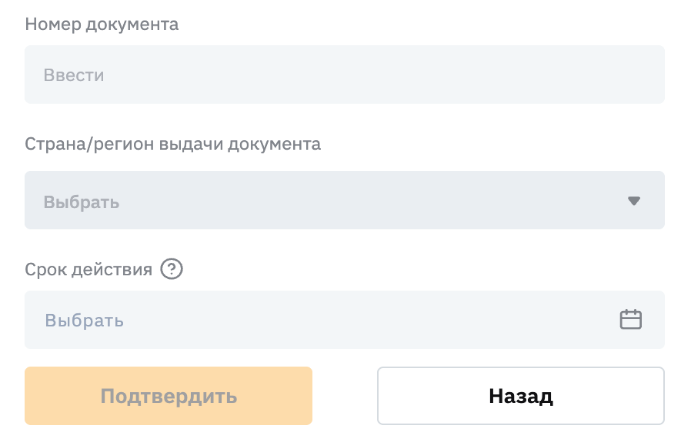691x444 pixels.
Task: Focus the Номер документа input field
Action: 344,74
